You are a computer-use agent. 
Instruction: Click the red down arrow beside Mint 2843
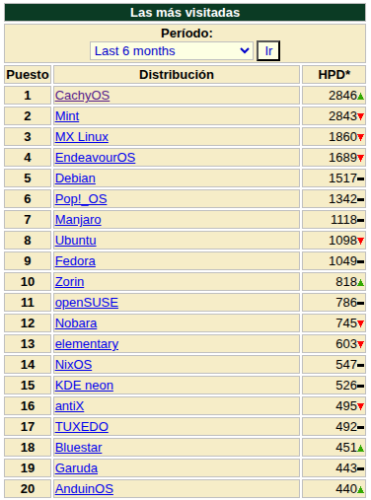click(x=360, y=117)
